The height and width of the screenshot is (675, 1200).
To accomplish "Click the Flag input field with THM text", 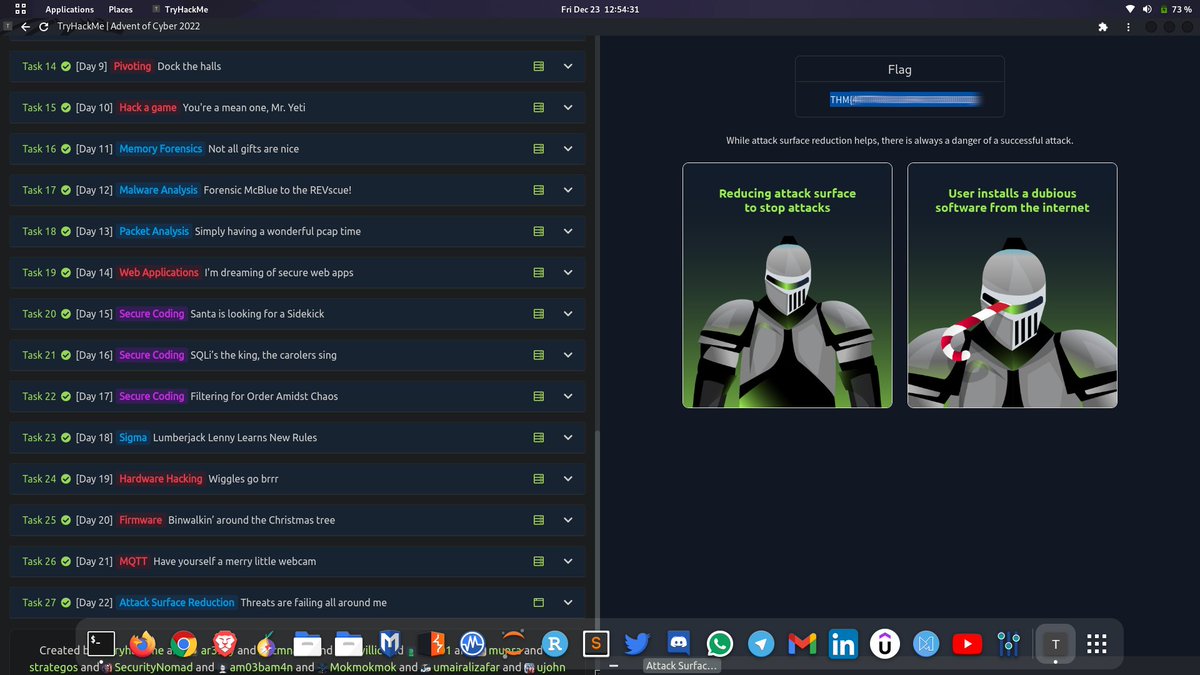I will click(899, 99).
